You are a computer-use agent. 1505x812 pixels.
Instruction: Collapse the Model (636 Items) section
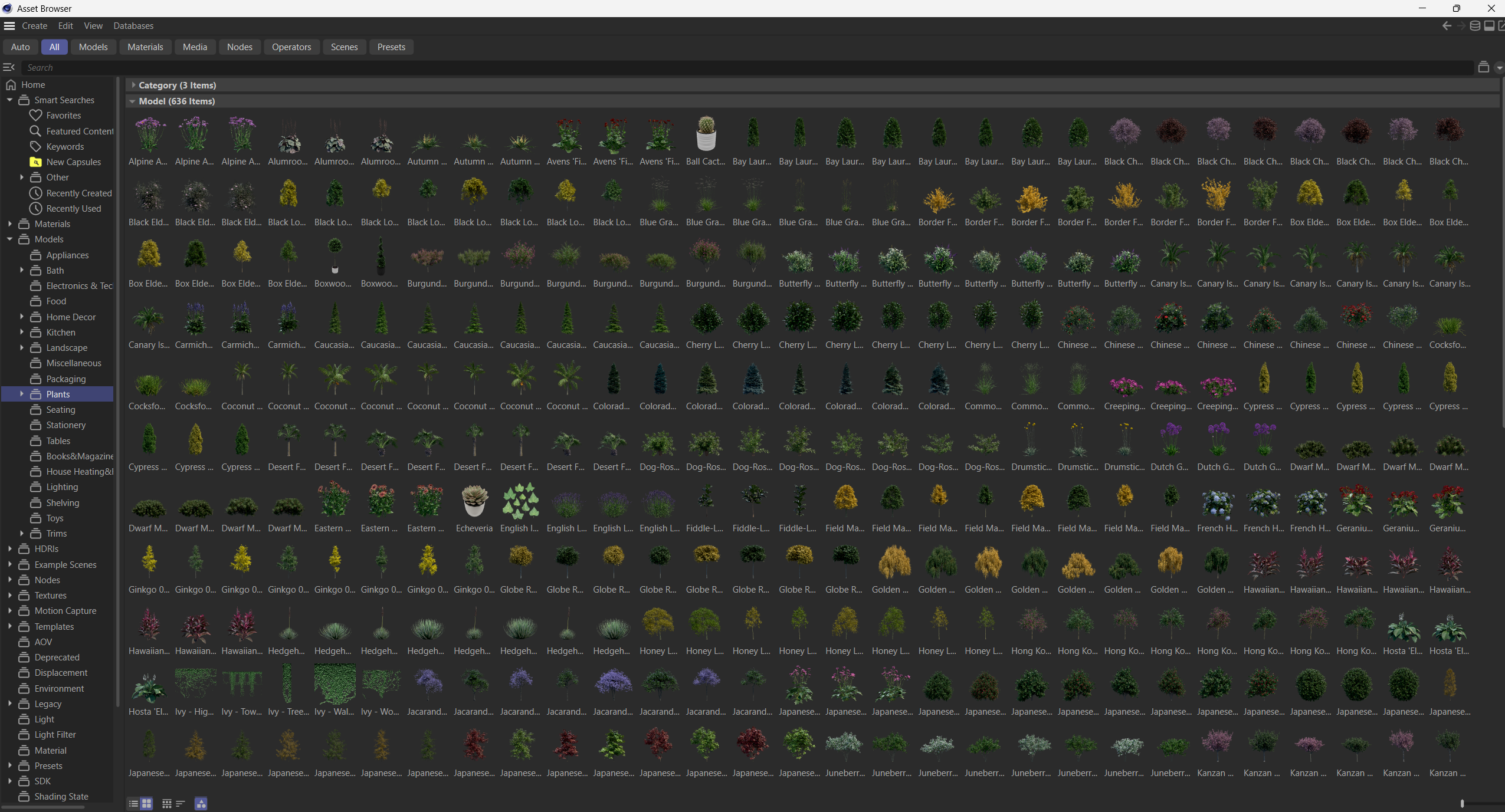tap(133, 101)
